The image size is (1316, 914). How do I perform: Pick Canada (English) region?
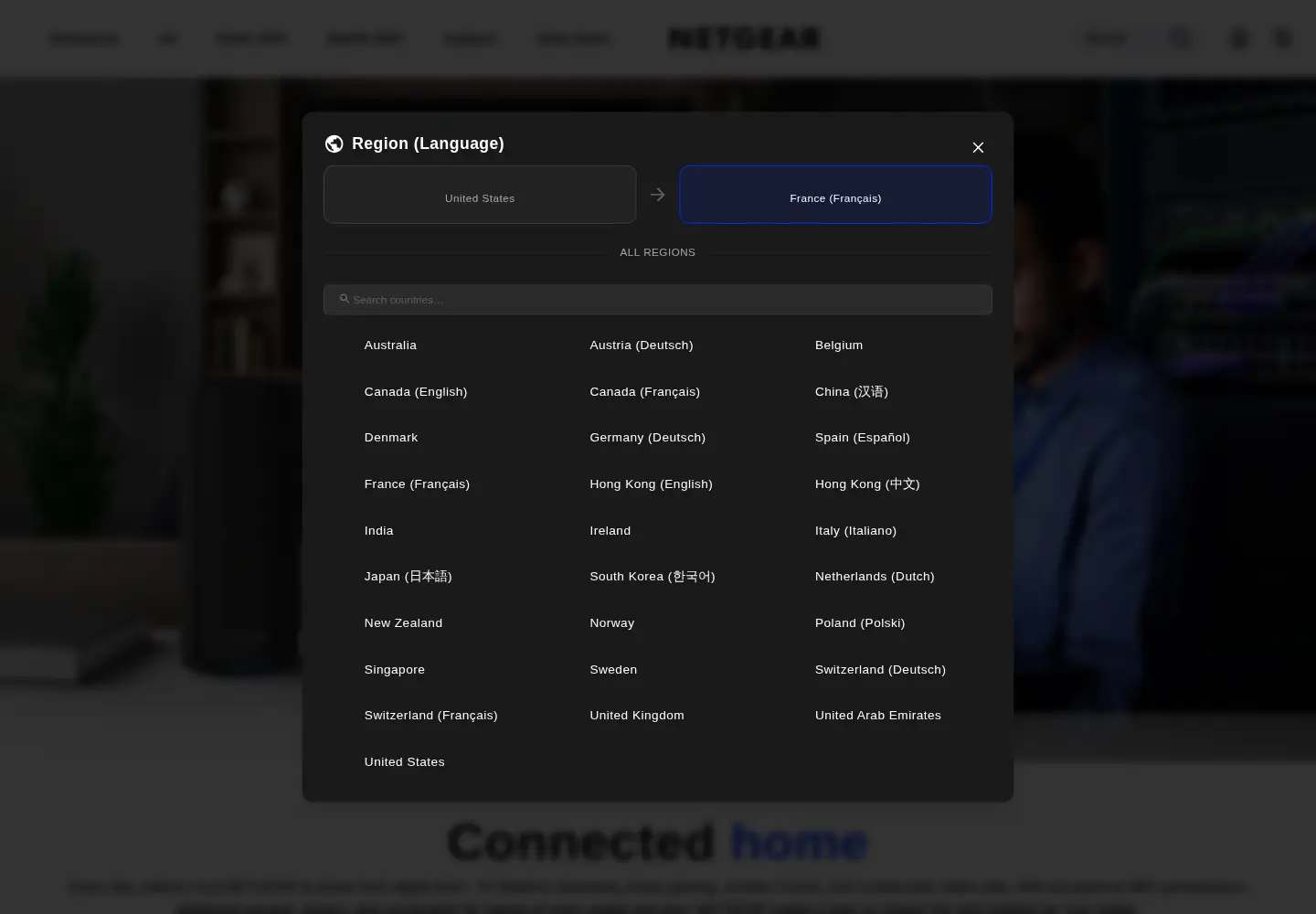click(416, 392)
